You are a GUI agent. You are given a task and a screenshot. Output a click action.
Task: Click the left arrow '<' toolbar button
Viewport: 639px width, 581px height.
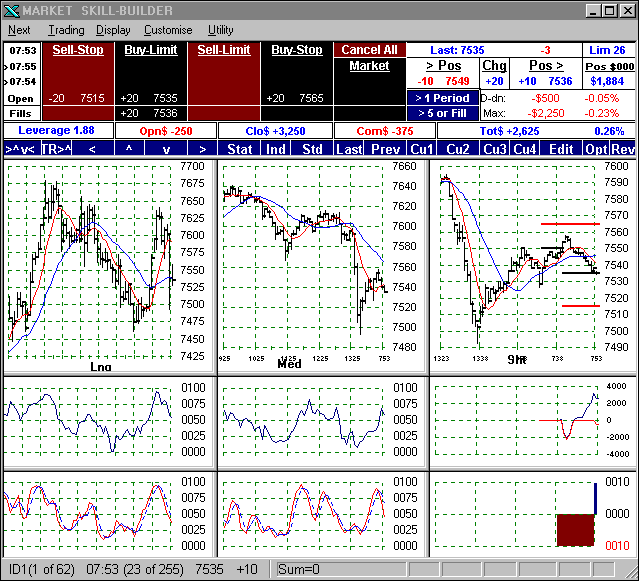pos(93,149)
